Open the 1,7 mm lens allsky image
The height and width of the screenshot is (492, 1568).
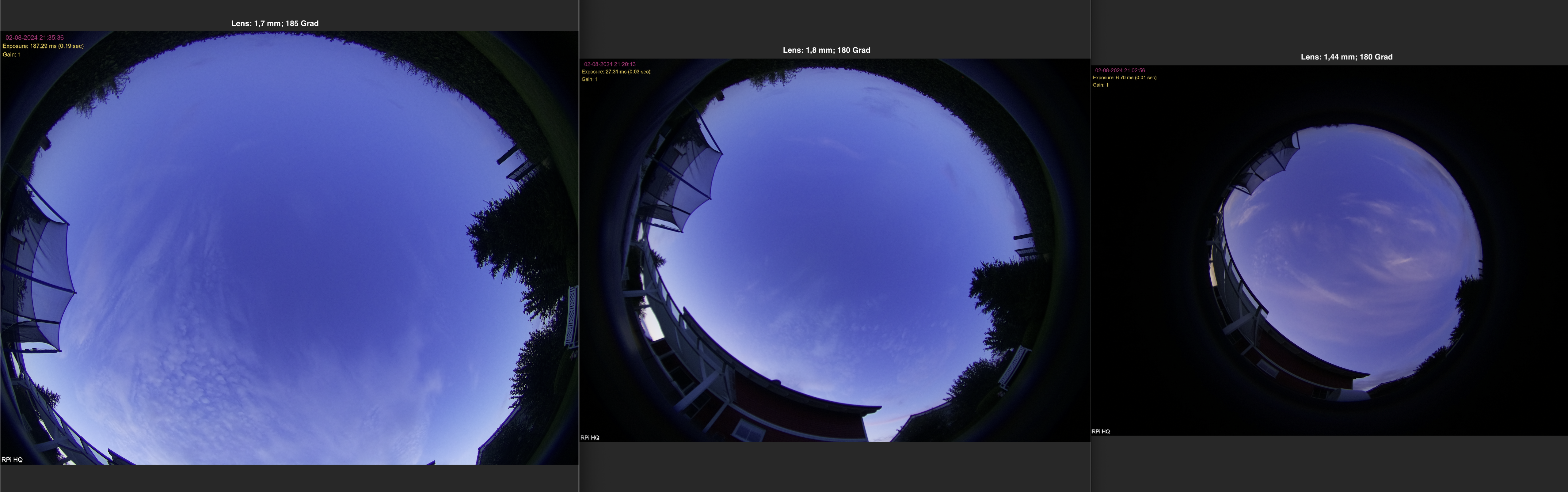pos(289,248)
